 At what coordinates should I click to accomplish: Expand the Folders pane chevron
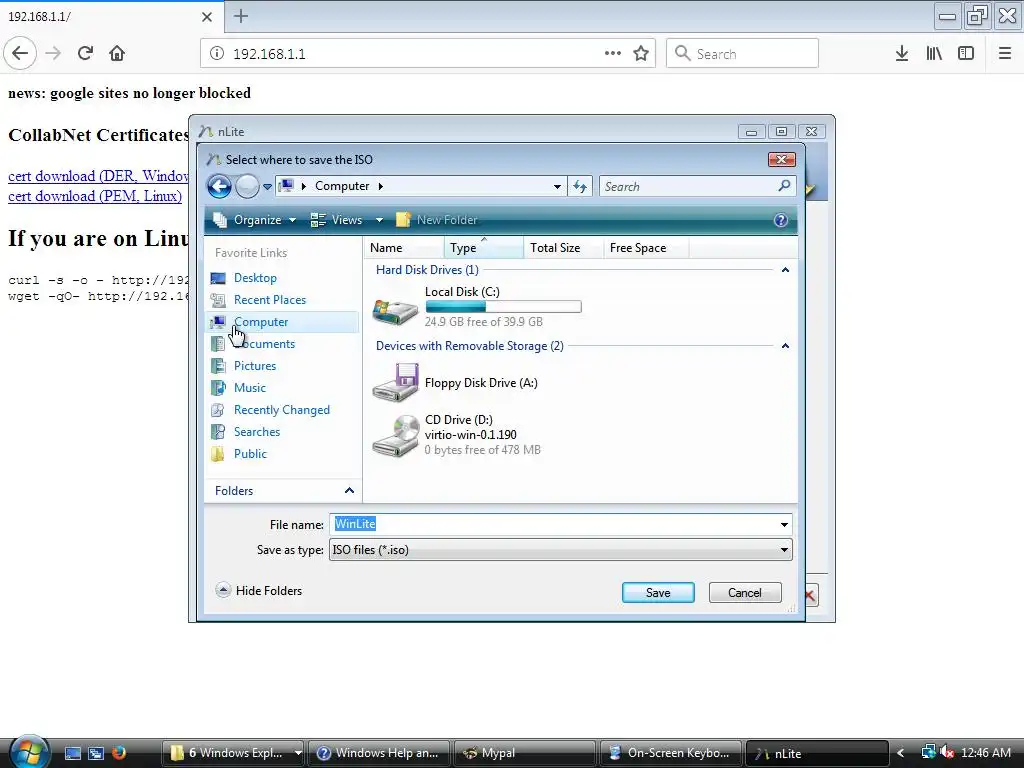[349, 490]
